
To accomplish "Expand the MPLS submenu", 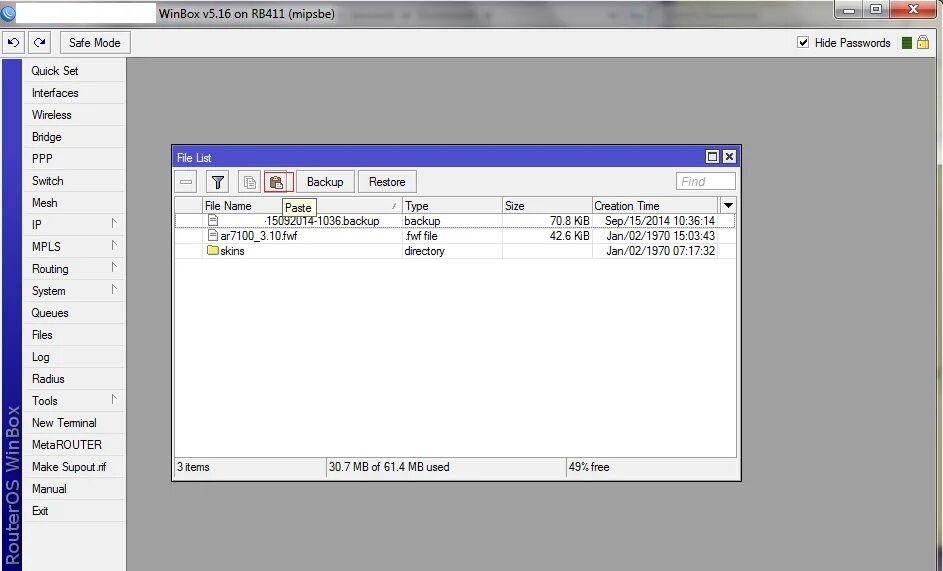I will coord(73,247).
